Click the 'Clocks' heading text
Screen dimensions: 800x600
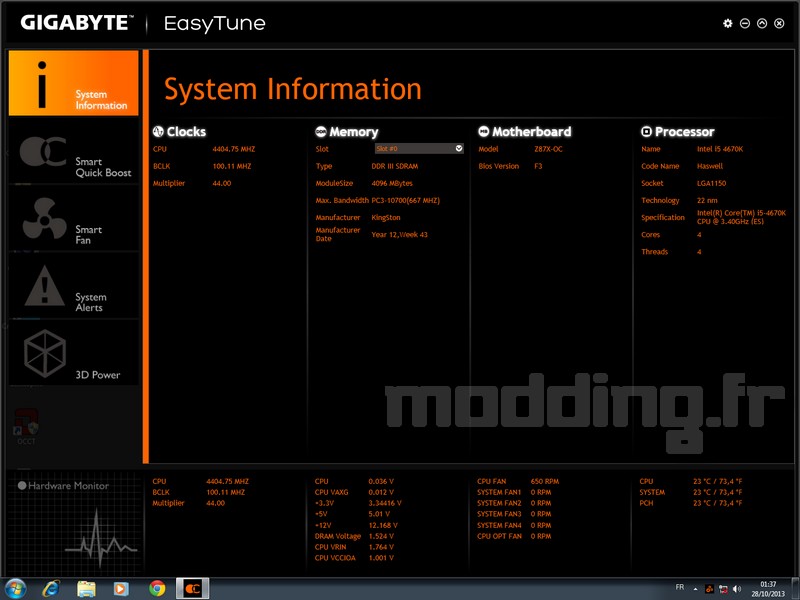[186, 132]
